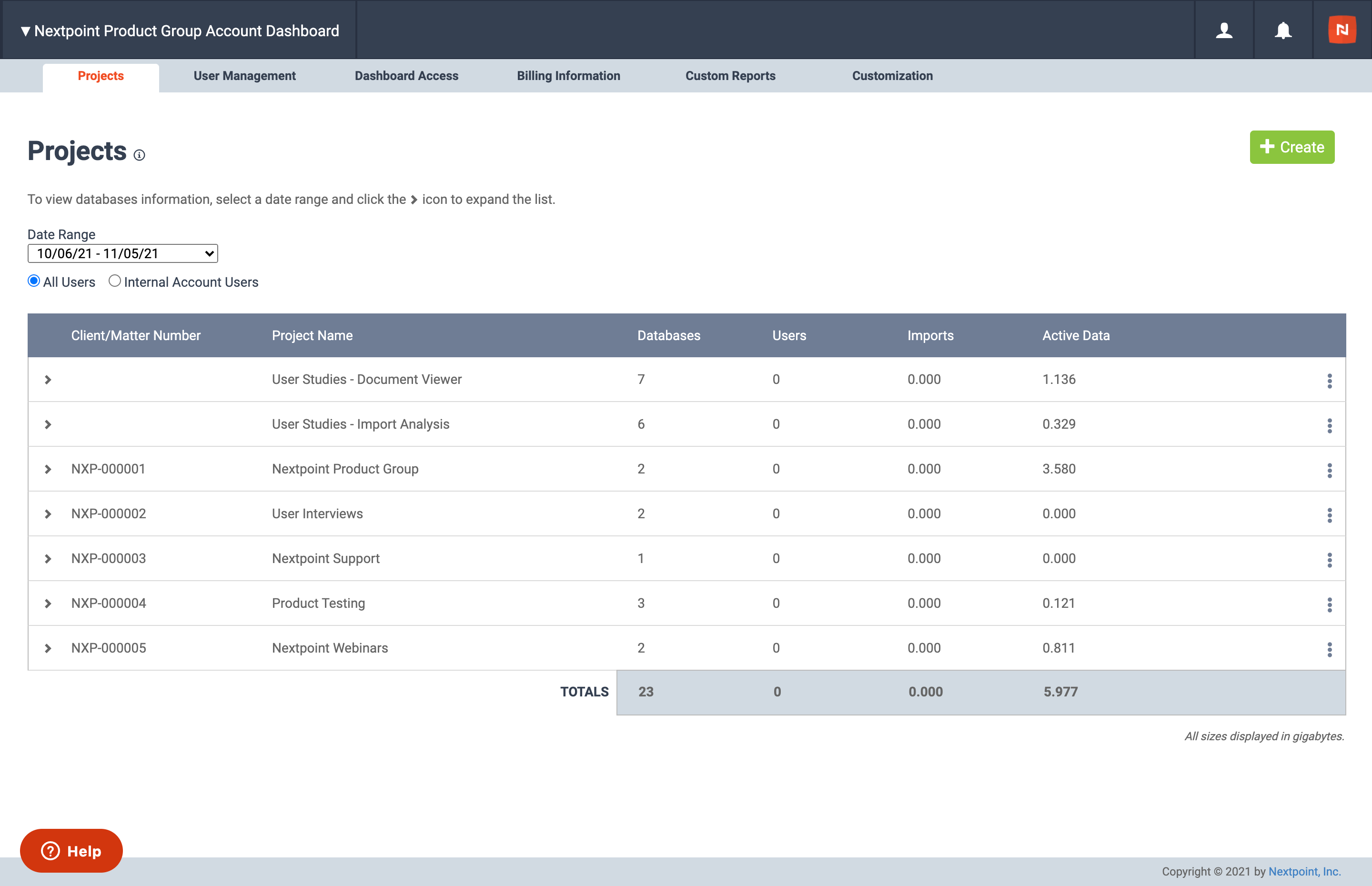1372x886 pixels.
Task: Click the NXP-000004 matter number
Action: 109,603
